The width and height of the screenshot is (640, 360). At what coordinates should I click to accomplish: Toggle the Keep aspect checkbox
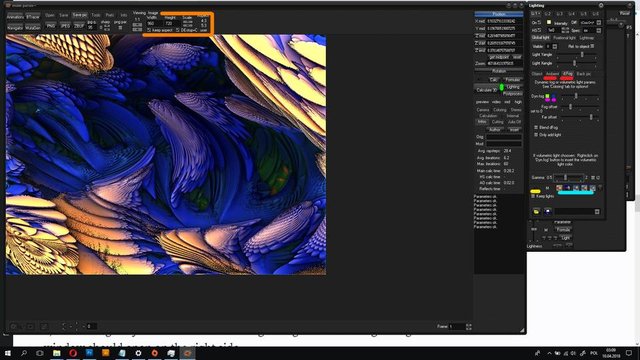pos(149,30)
